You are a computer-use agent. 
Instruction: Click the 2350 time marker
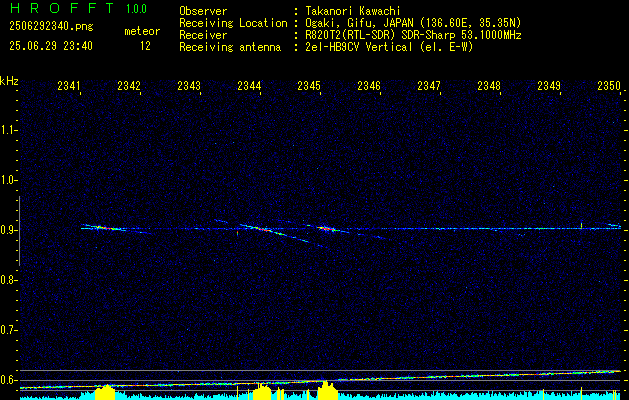point(609,85)
